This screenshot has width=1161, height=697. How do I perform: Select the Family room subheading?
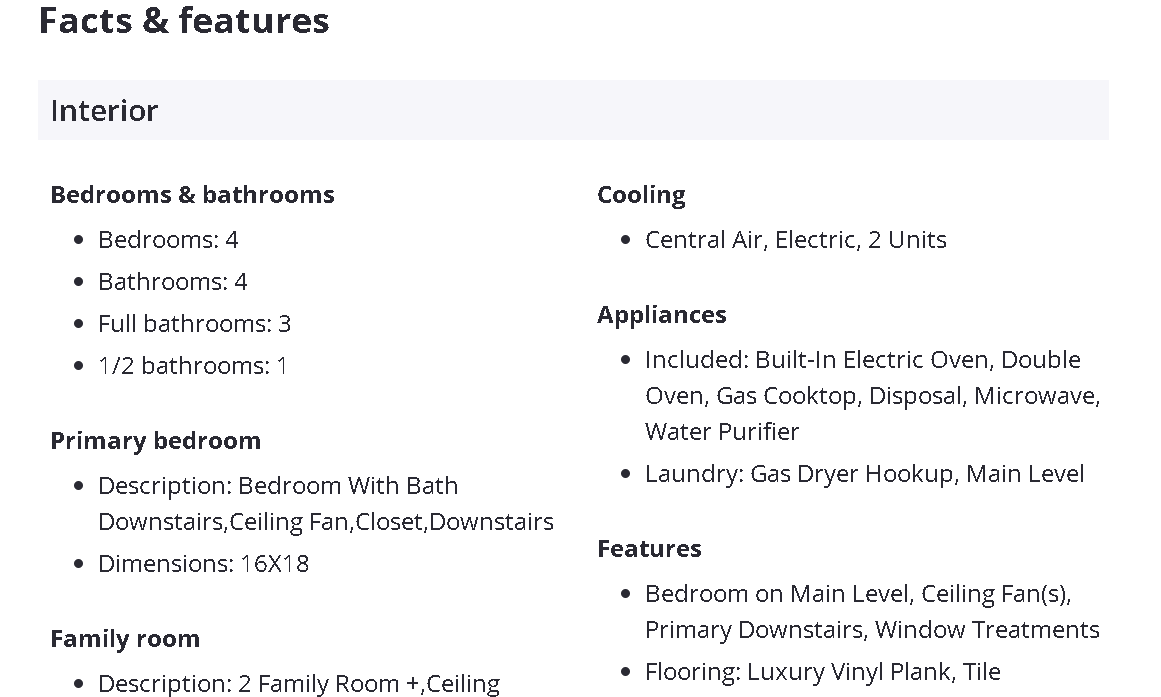tap(125, 638)
